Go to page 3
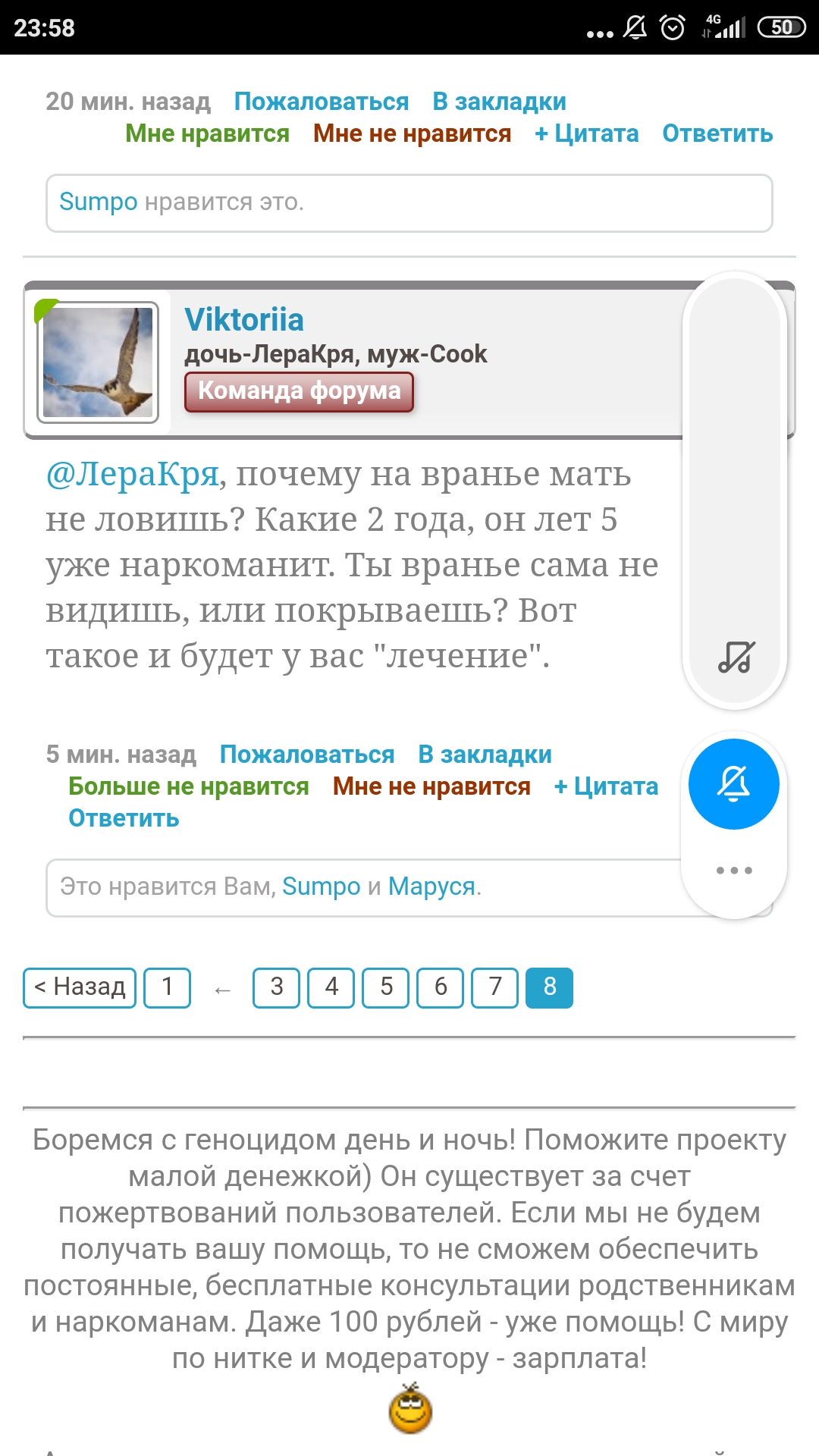 276,987
